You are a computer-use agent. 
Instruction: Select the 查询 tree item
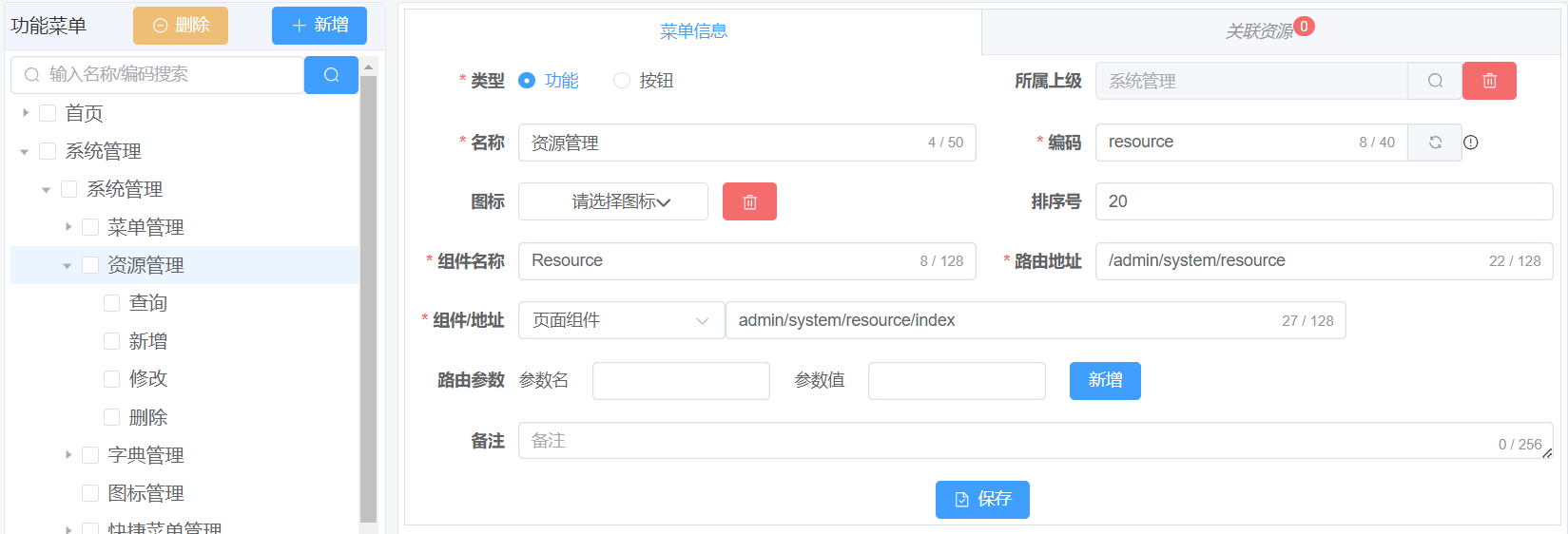pos(148,303)
